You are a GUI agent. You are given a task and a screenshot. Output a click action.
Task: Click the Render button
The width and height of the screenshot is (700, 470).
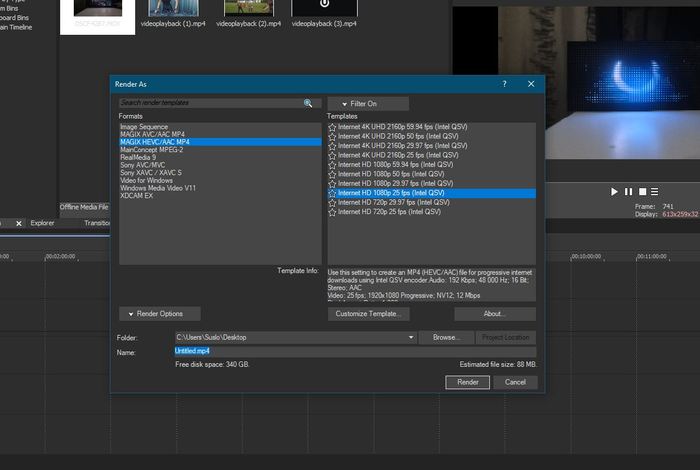click(x=467, y=382)
